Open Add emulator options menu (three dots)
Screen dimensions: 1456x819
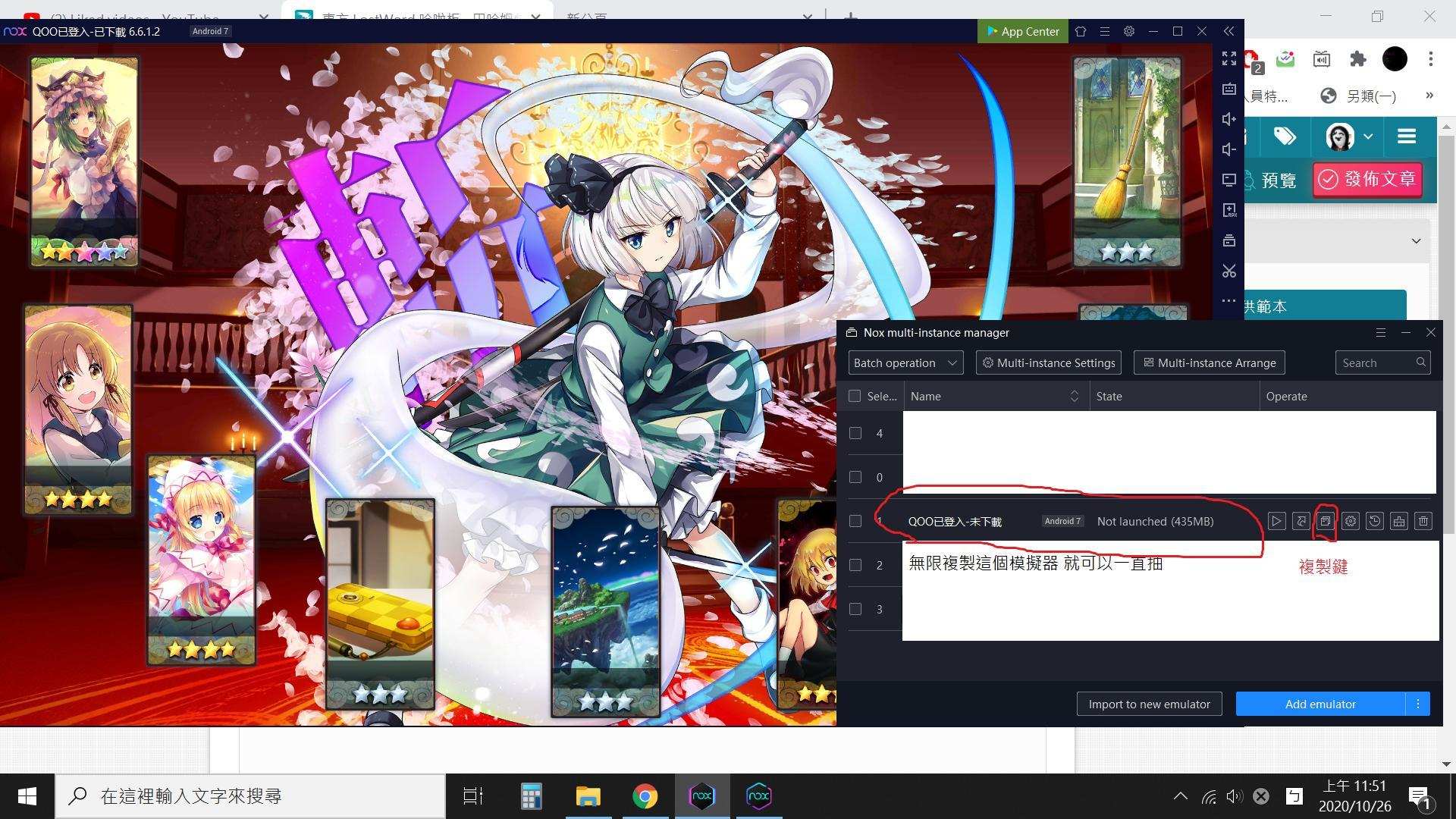coord(1417,704)
